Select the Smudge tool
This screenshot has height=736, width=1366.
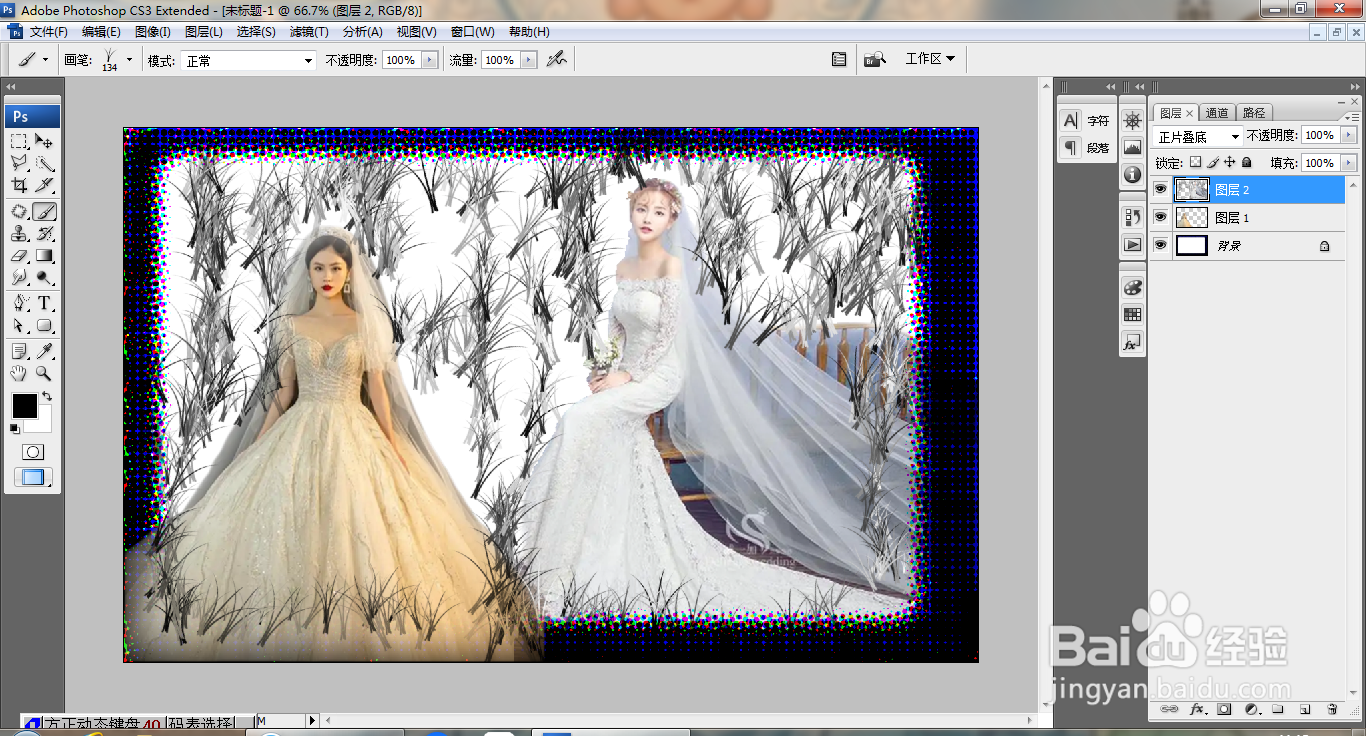19,277
